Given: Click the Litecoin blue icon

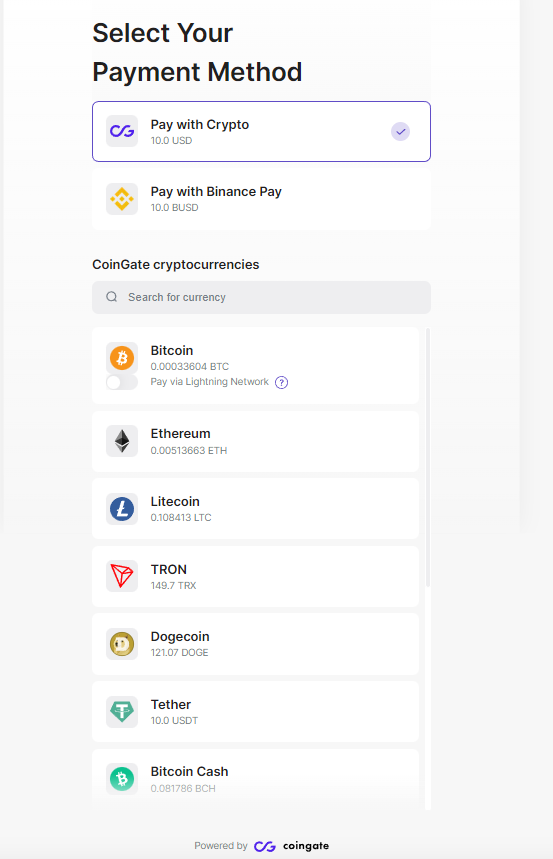Looking at the screenshot, I should coord(122,509).
